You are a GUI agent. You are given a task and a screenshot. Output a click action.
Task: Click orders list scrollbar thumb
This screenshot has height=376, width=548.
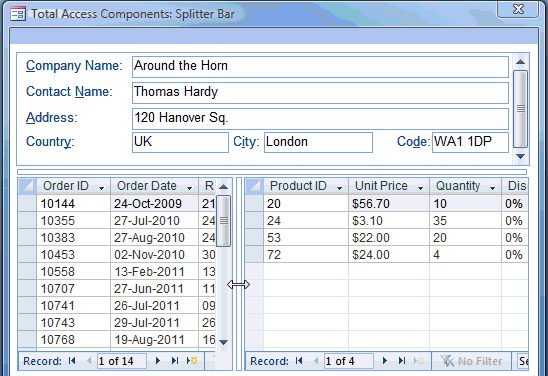223,221
